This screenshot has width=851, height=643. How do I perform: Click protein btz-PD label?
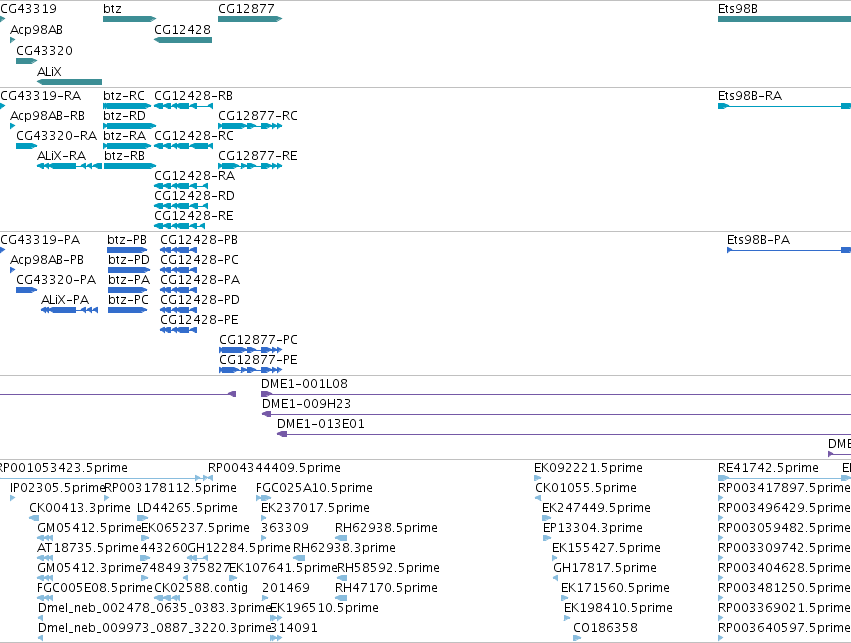pos(129,259)
